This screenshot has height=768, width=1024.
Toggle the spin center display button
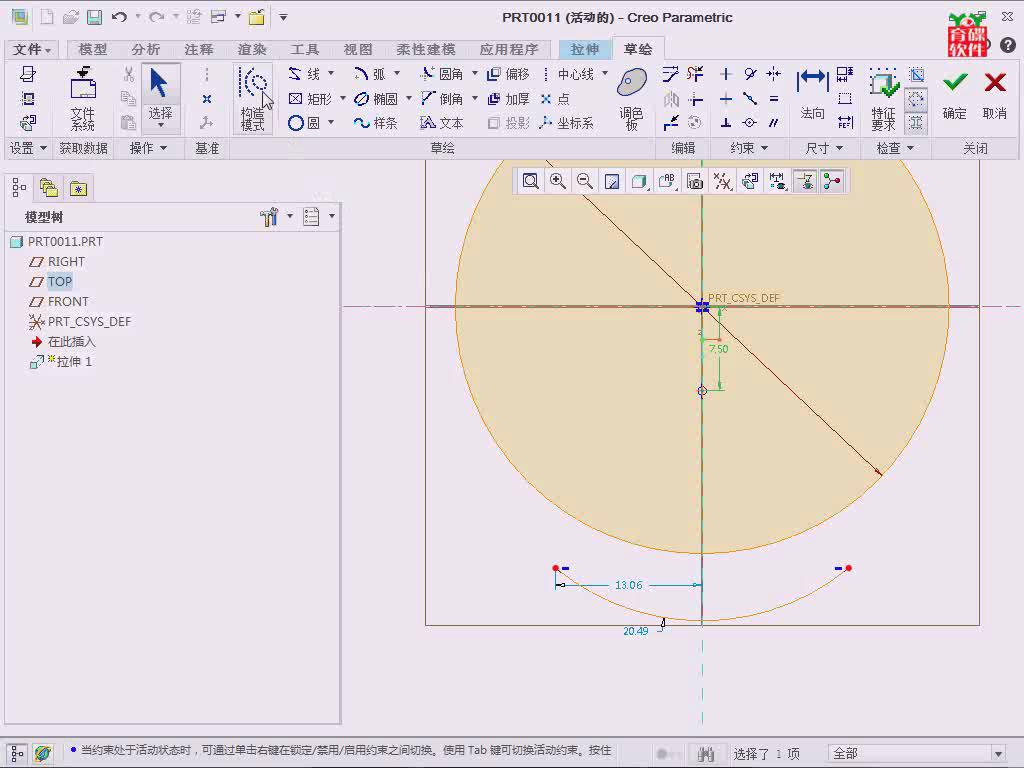click(x=832, y=181)
